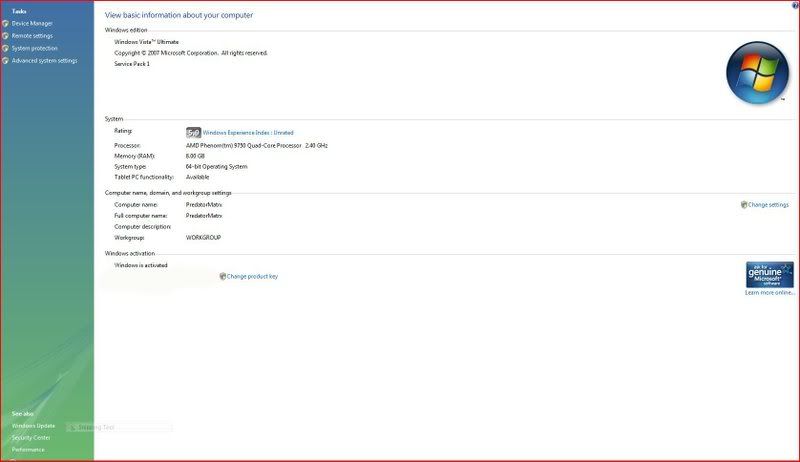The height and width of the screenshot is (462, 800).
Task: Follow the Learn more online link
Action: point(768,293)
